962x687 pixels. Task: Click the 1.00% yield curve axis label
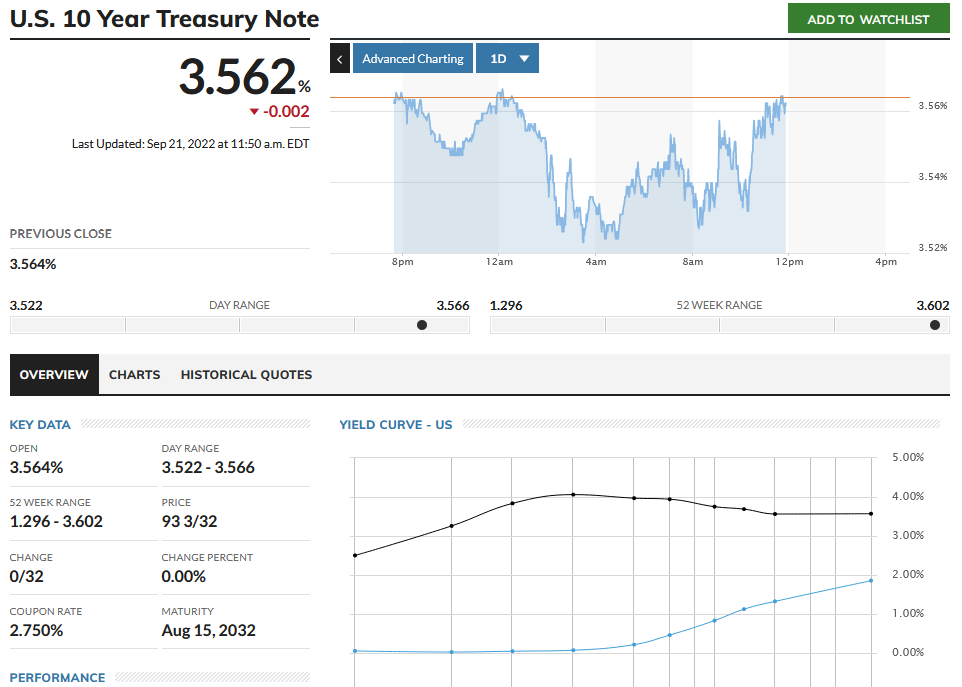click(908, 613)
